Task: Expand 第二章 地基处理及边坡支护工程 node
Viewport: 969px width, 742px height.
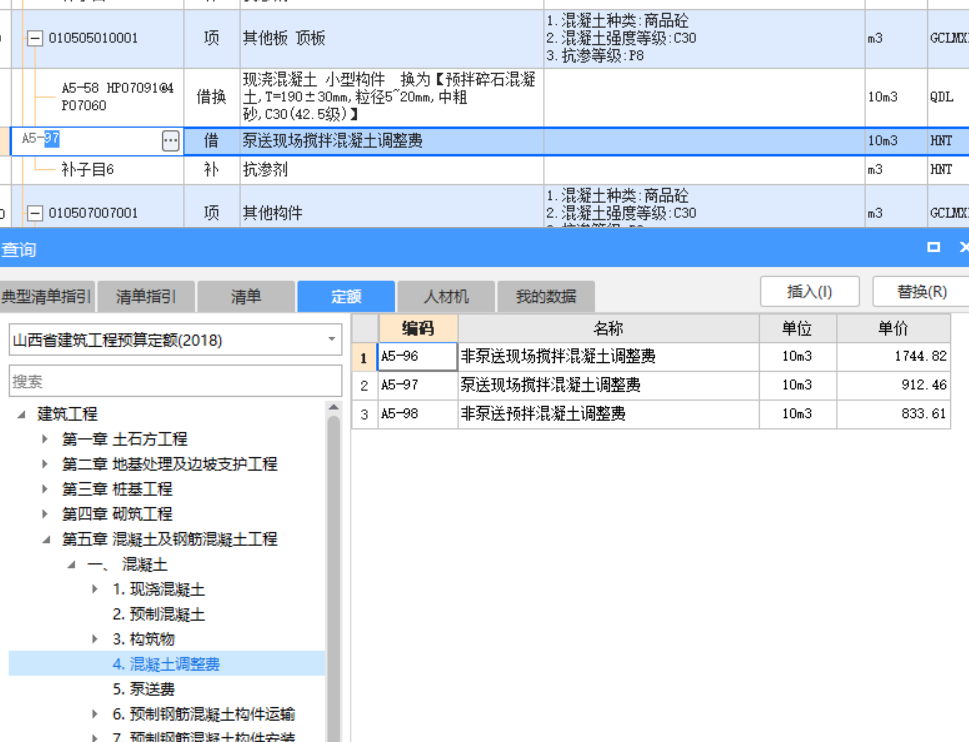Action: (x=44, y=464)
